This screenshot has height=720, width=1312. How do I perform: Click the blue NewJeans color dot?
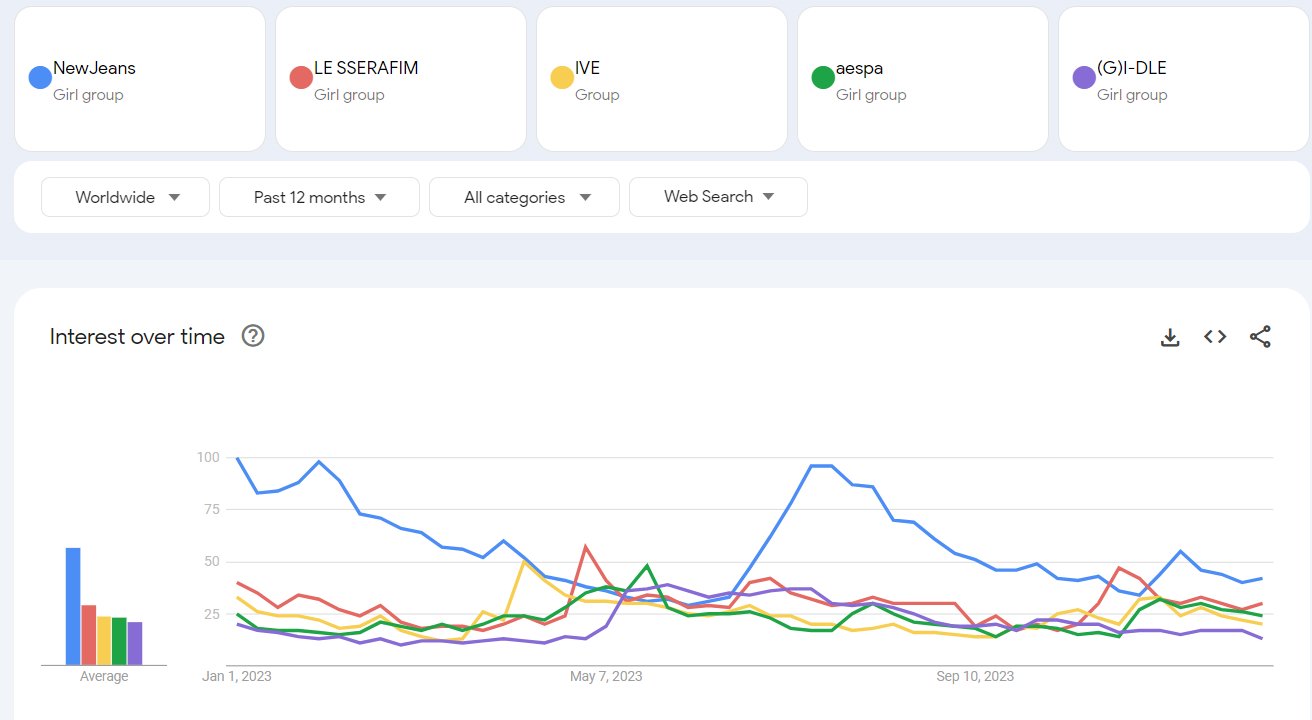[x=40, y=77]
